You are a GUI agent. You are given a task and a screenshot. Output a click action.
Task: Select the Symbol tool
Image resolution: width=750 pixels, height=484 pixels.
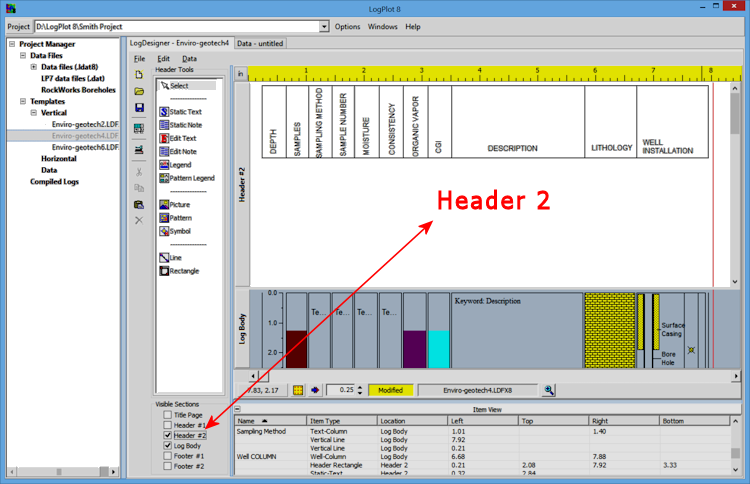(180, 231)
